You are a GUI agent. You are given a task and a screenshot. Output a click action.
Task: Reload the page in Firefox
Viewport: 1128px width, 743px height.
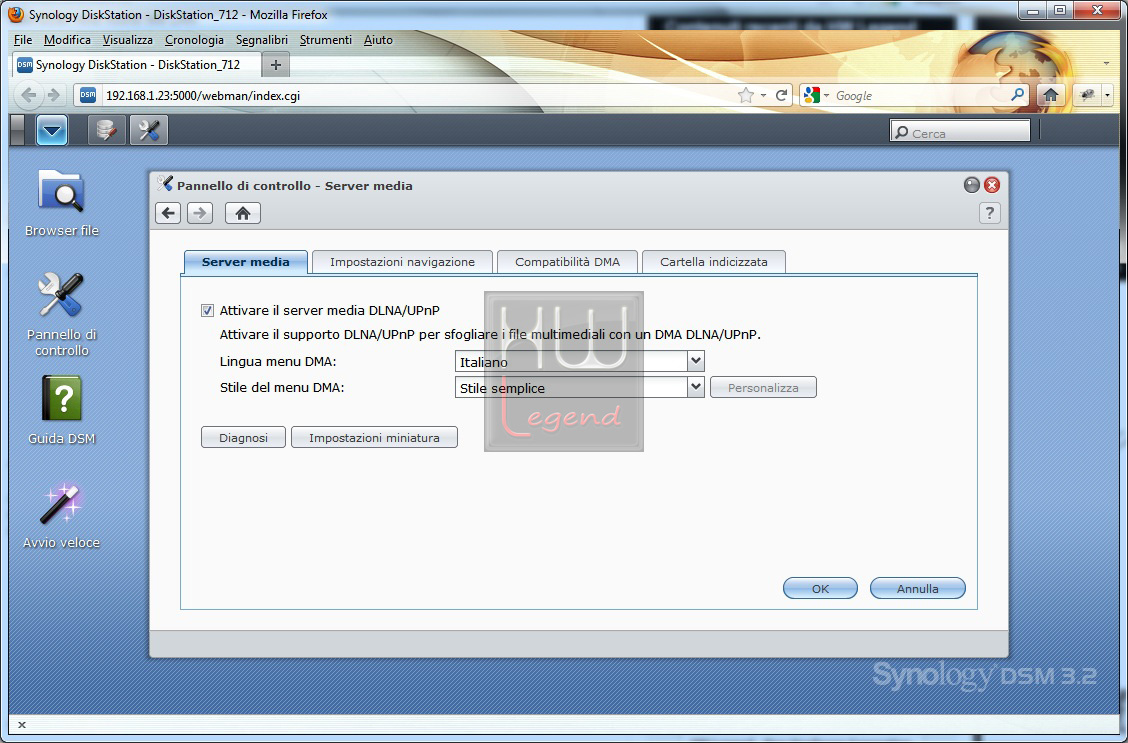pyautogui.click(x=781, y=95)
